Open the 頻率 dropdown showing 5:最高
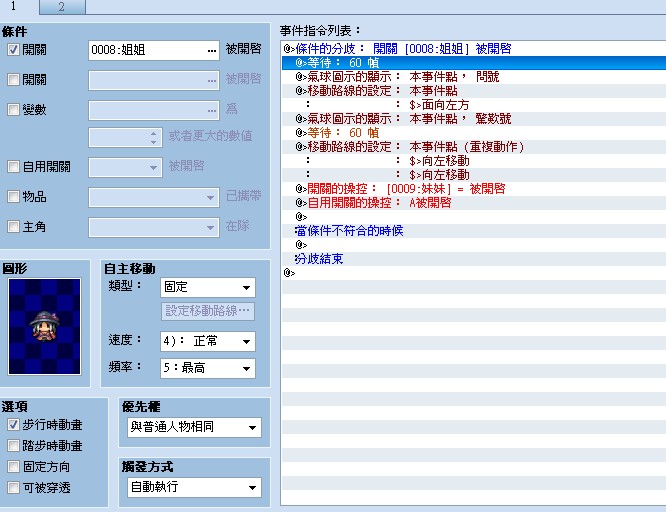Image resolution: width=666 pixels, height=512 pixels. tap(208, 368)
